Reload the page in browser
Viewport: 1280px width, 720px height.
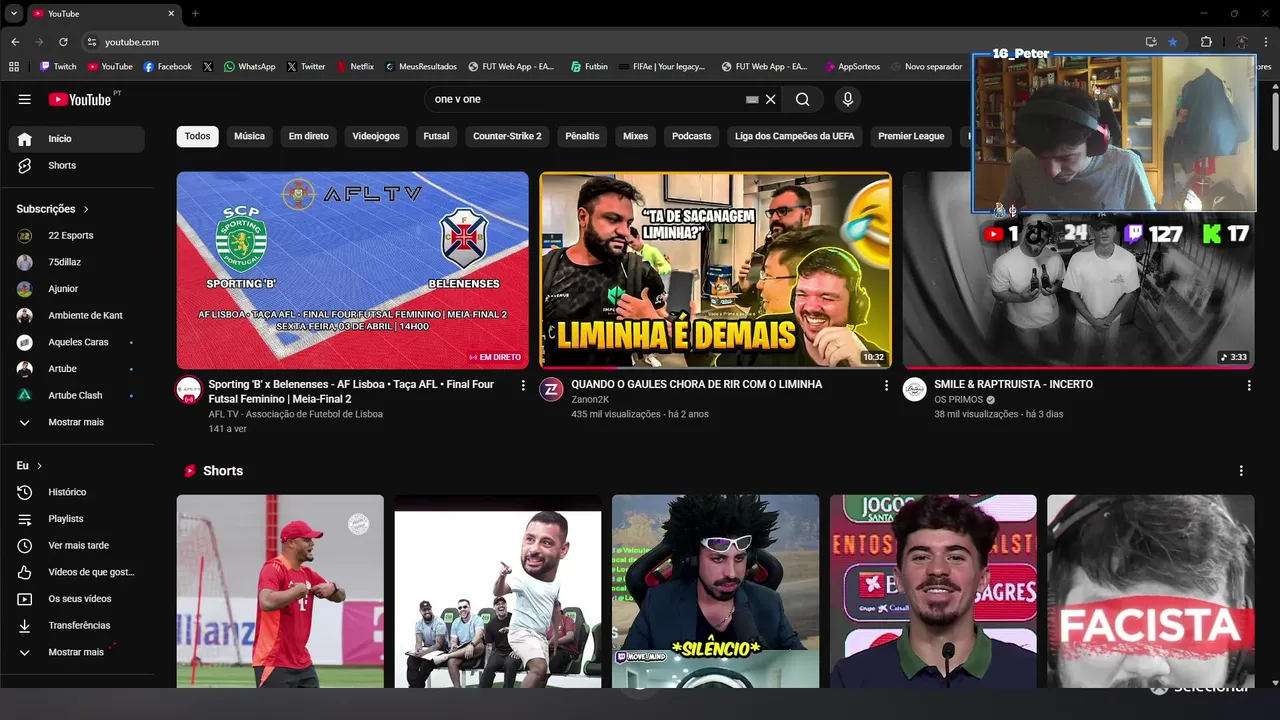point(63,42)
